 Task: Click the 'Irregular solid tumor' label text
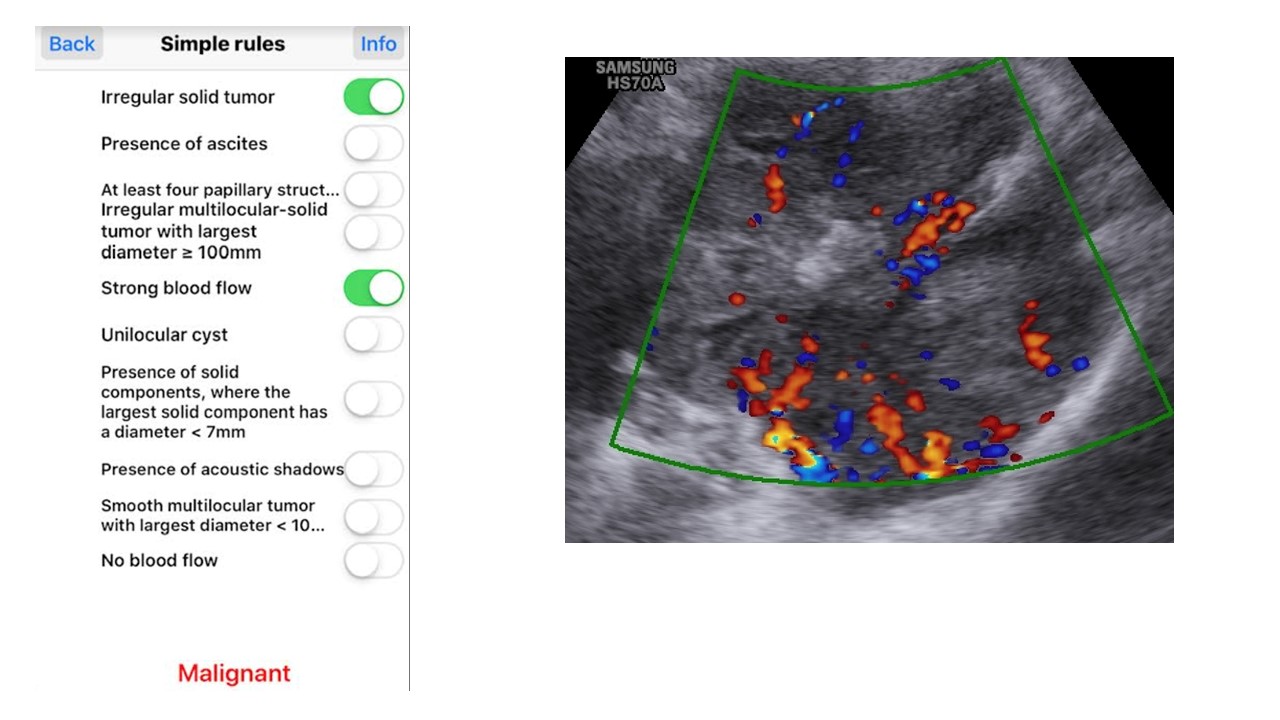pyautogui.click(x=187, y=97)
